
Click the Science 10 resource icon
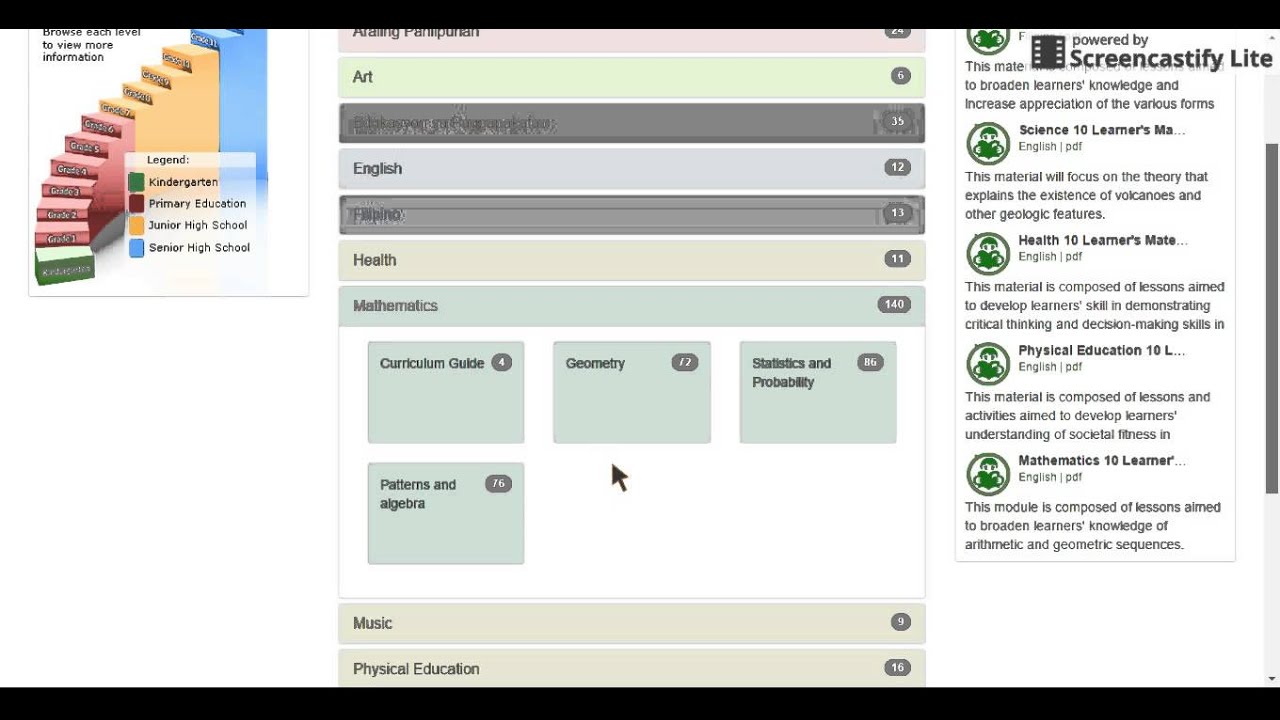(x=988, y=144)
